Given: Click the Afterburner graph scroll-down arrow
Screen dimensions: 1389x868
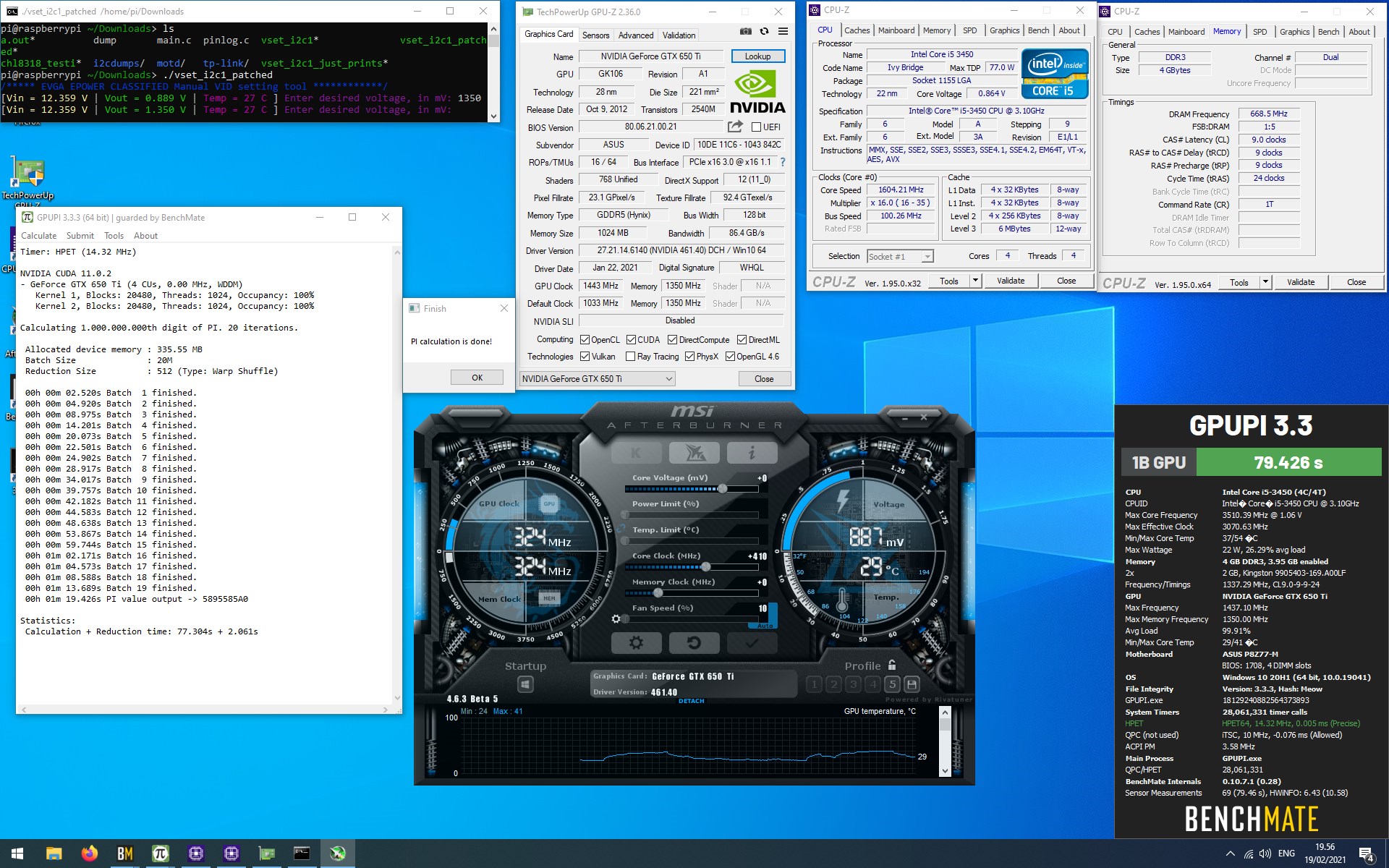Looking at the screenshot, I should point(945,770).
